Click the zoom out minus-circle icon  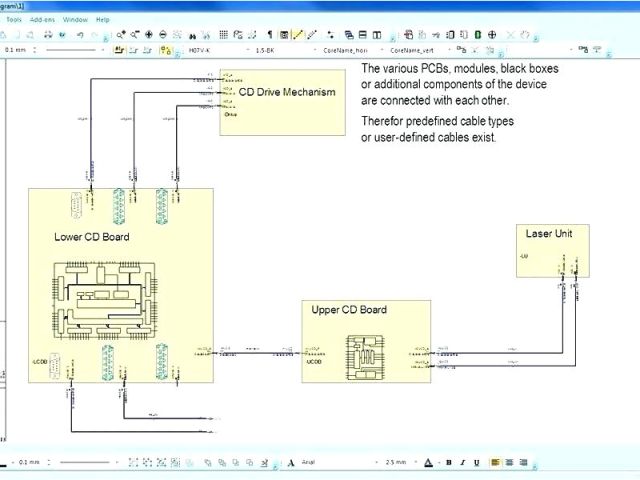(164, 34)
